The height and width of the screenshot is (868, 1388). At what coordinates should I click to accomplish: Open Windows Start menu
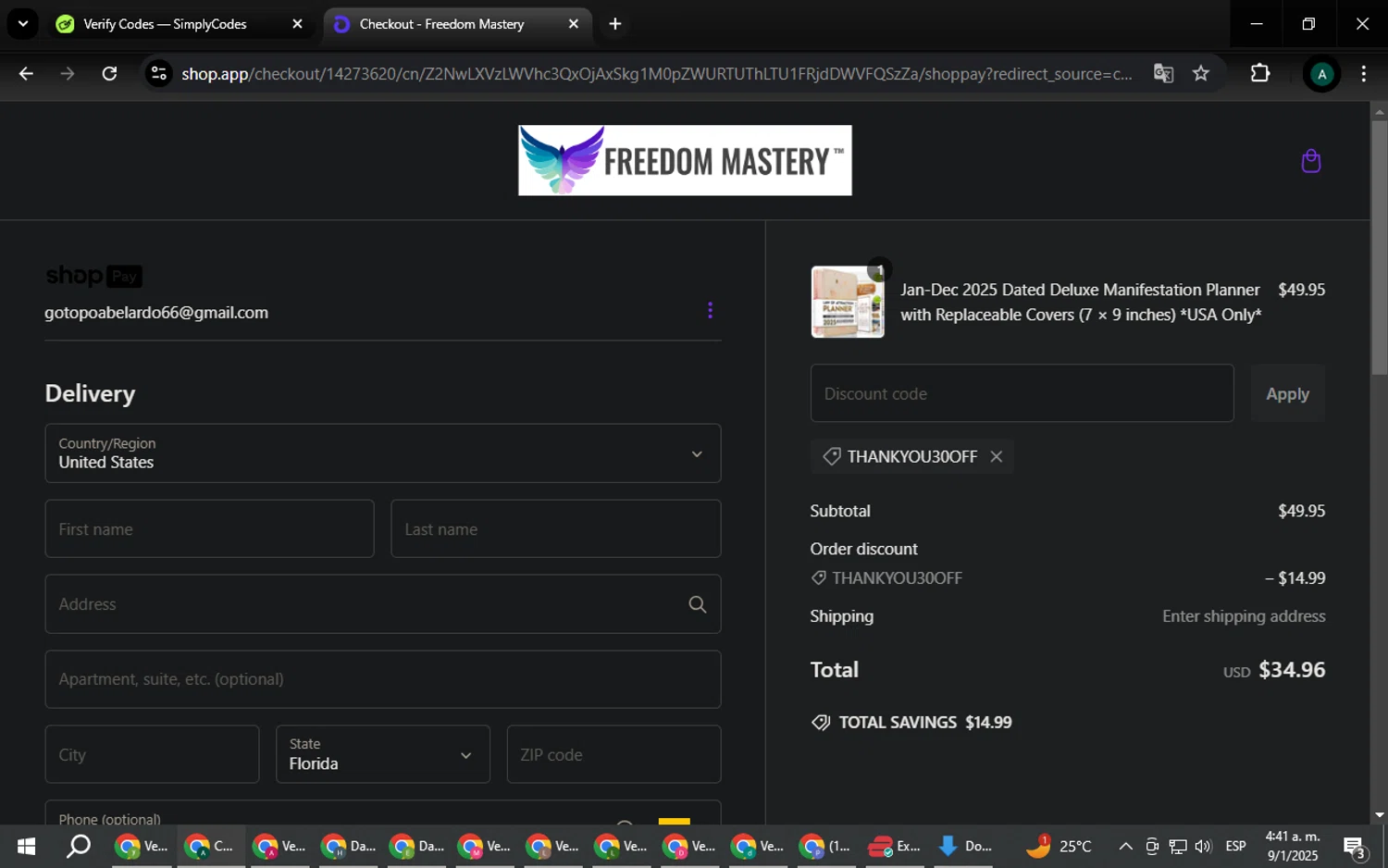pyautogui.click(x=26, y=846)
